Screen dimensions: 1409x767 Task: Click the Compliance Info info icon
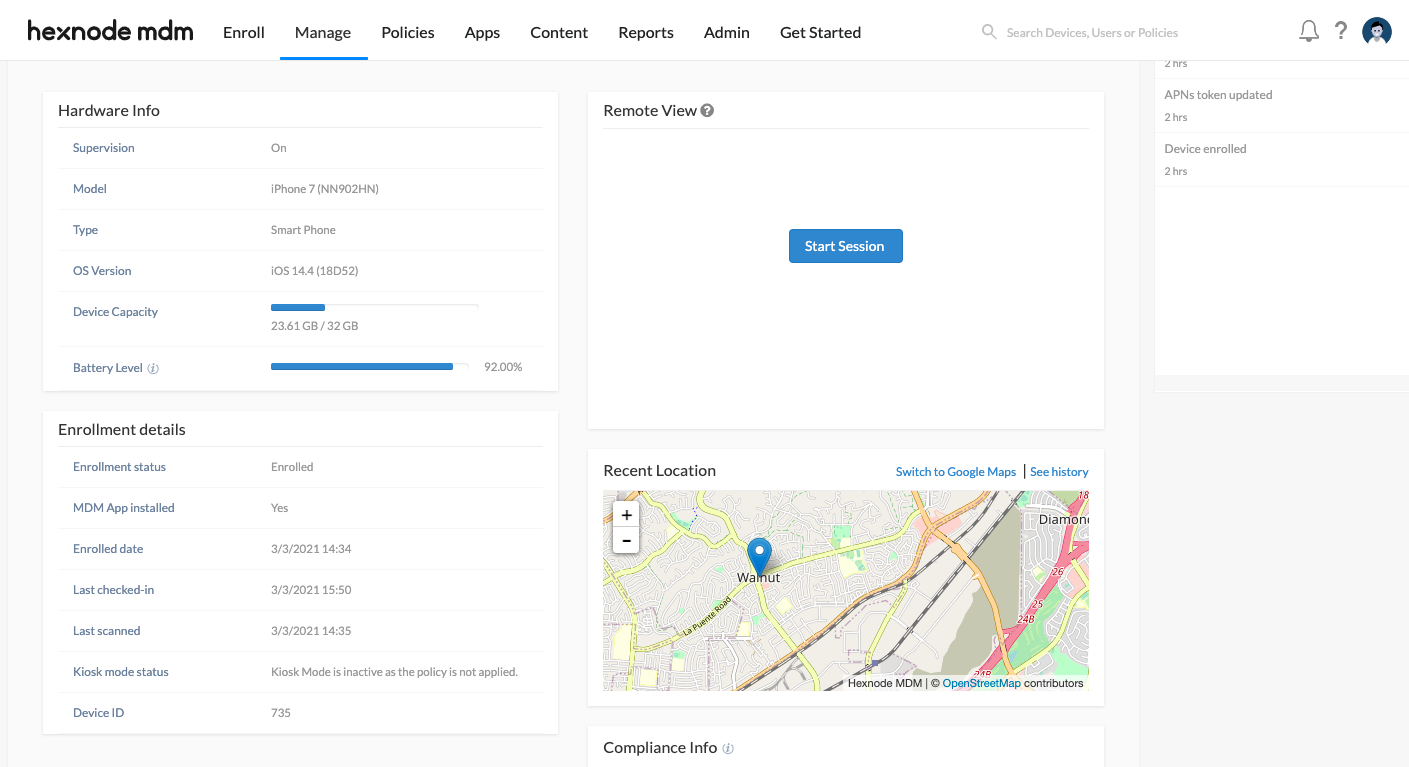click(x=728, y=748)
